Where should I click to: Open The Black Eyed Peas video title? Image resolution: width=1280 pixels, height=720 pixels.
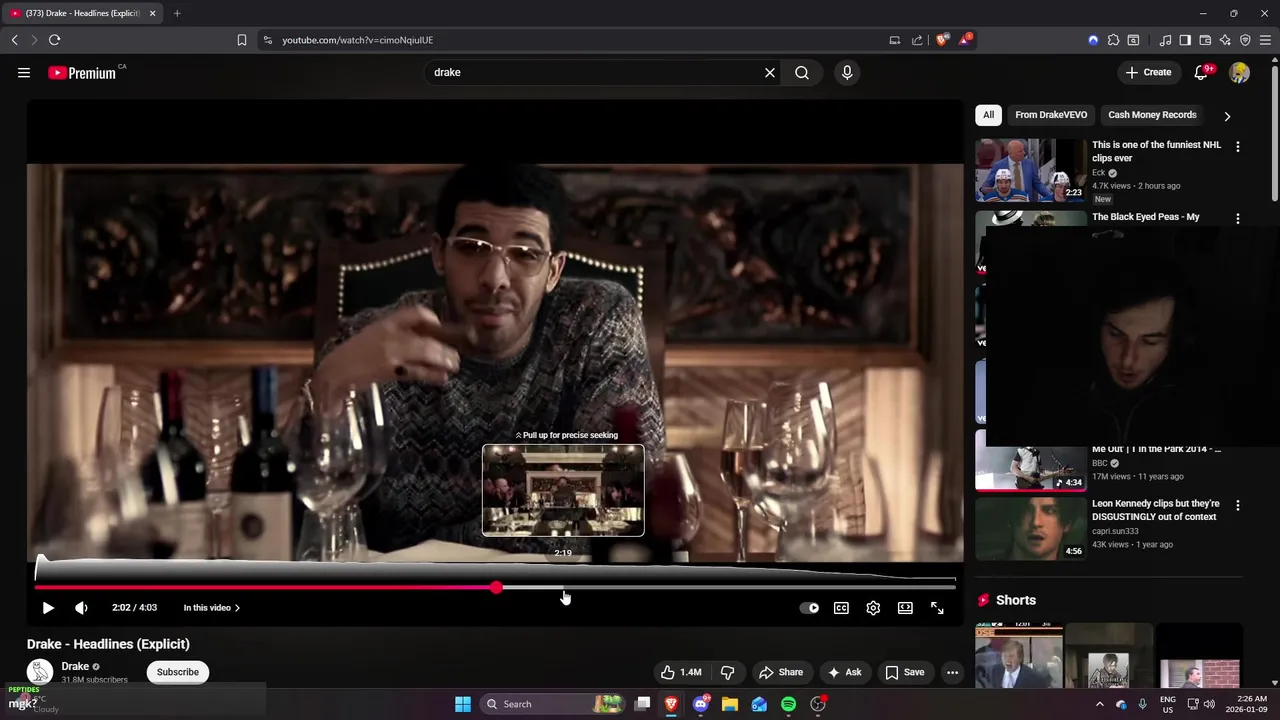coord(1146,217)
